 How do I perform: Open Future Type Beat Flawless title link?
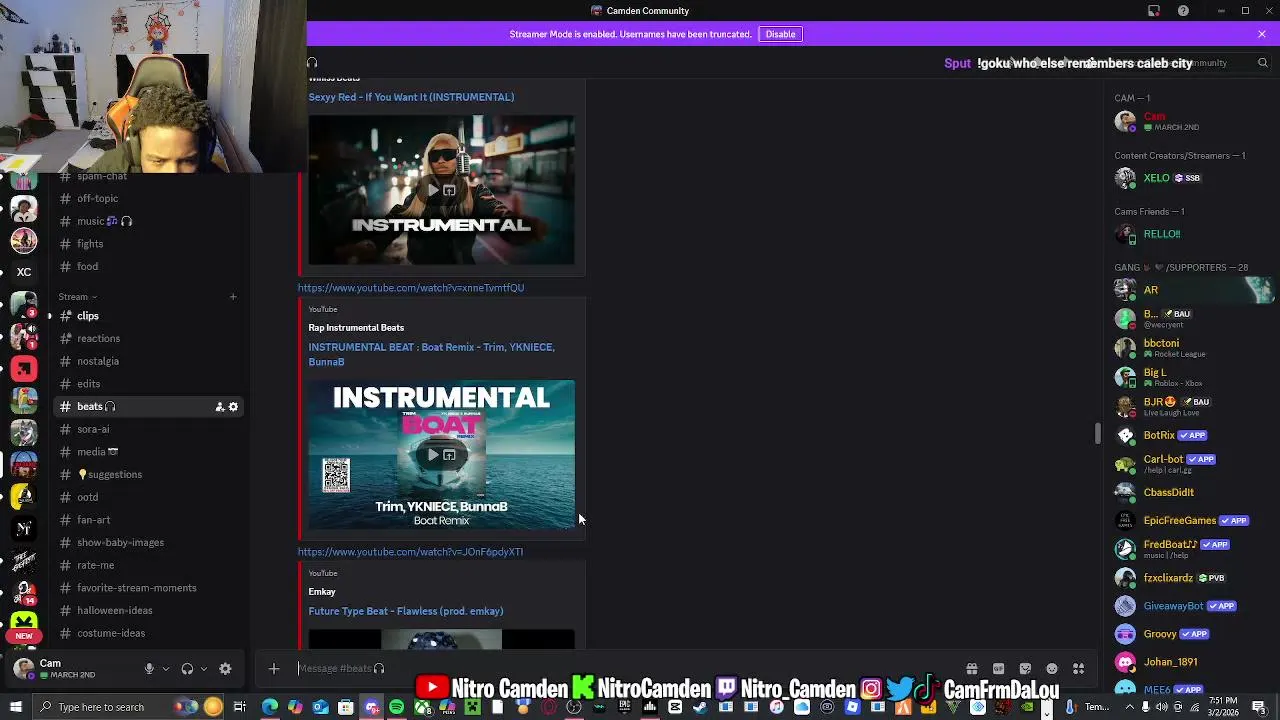coord(405,611)
